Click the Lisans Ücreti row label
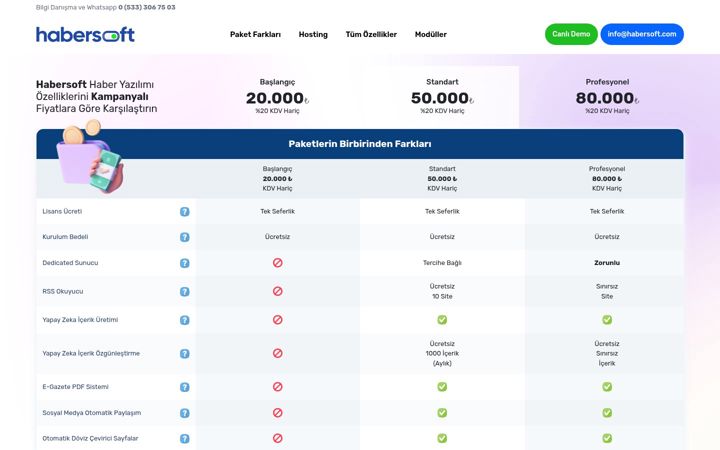 pyautogui.click(x=62, y=212)
